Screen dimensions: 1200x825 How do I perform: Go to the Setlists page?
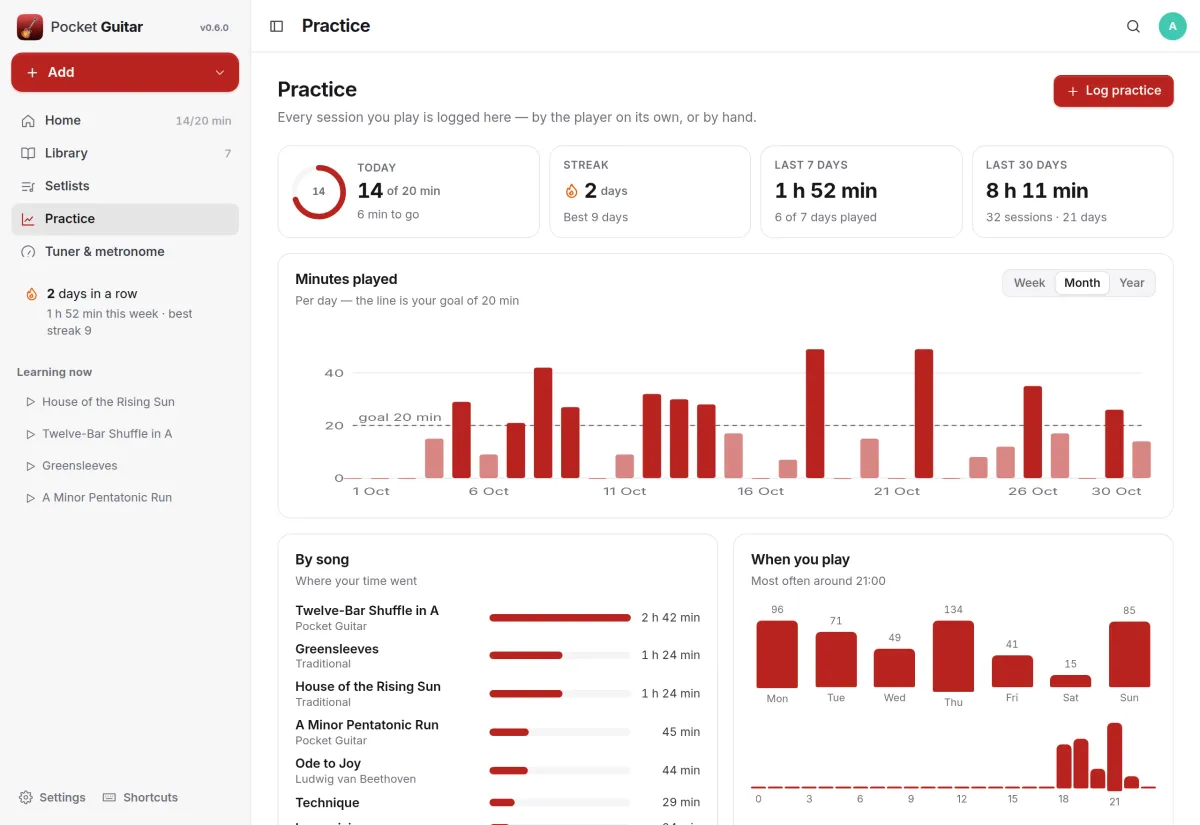pyautogui.click(x=125, y=186)
